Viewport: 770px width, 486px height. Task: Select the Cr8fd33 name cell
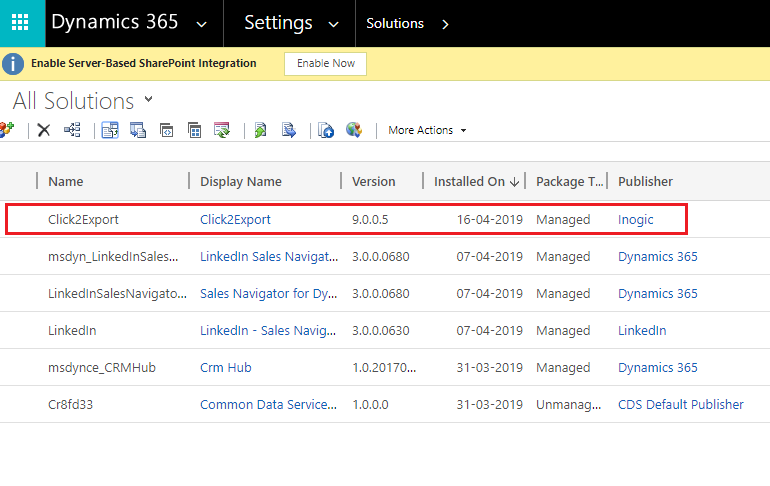(x=70, y=405)
